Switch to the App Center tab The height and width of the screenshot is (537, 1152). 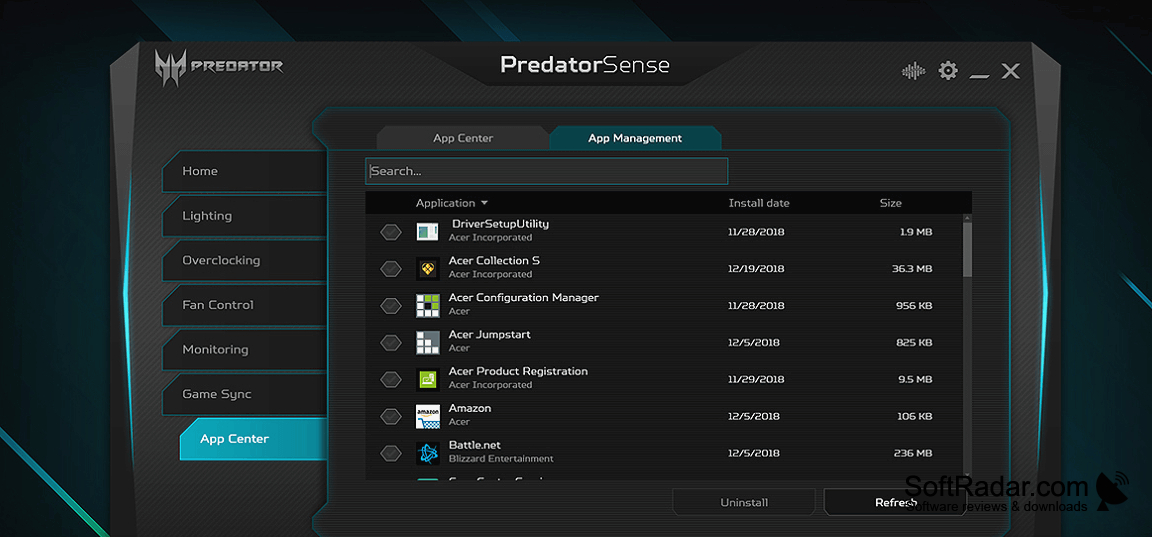coord(463,138)
